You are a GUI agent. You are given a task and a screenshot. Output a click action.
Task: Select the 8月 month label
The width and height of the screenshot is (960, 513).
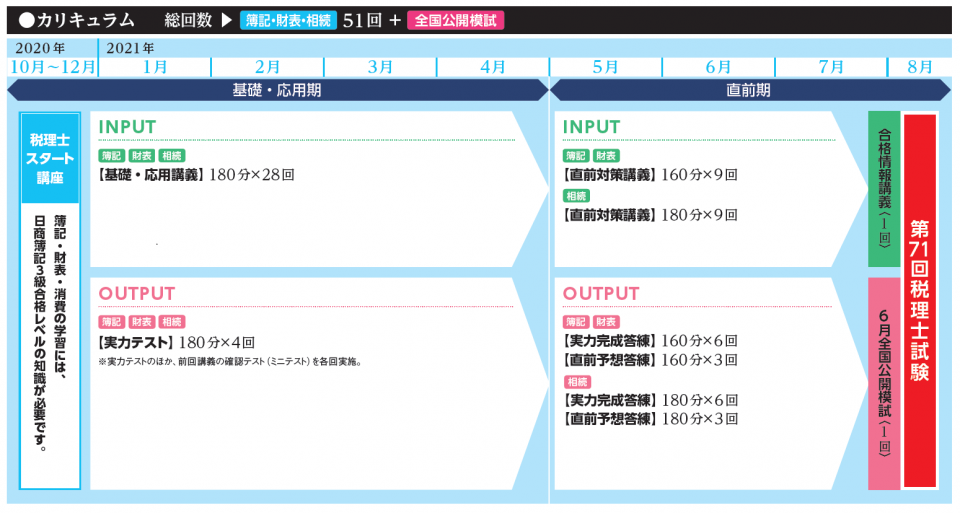919,67
